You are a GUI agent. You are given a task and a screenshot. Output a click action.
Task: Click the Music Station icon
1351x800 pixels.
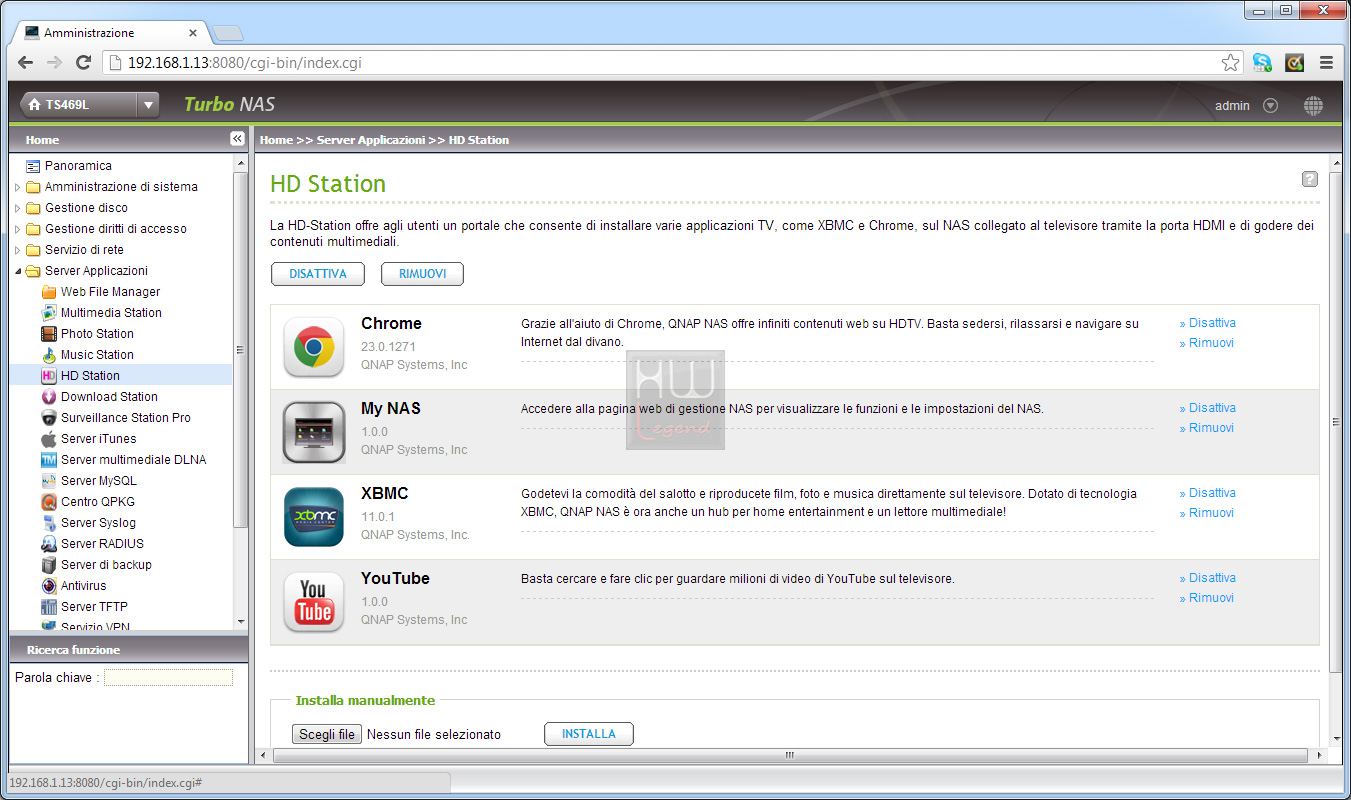49,355
